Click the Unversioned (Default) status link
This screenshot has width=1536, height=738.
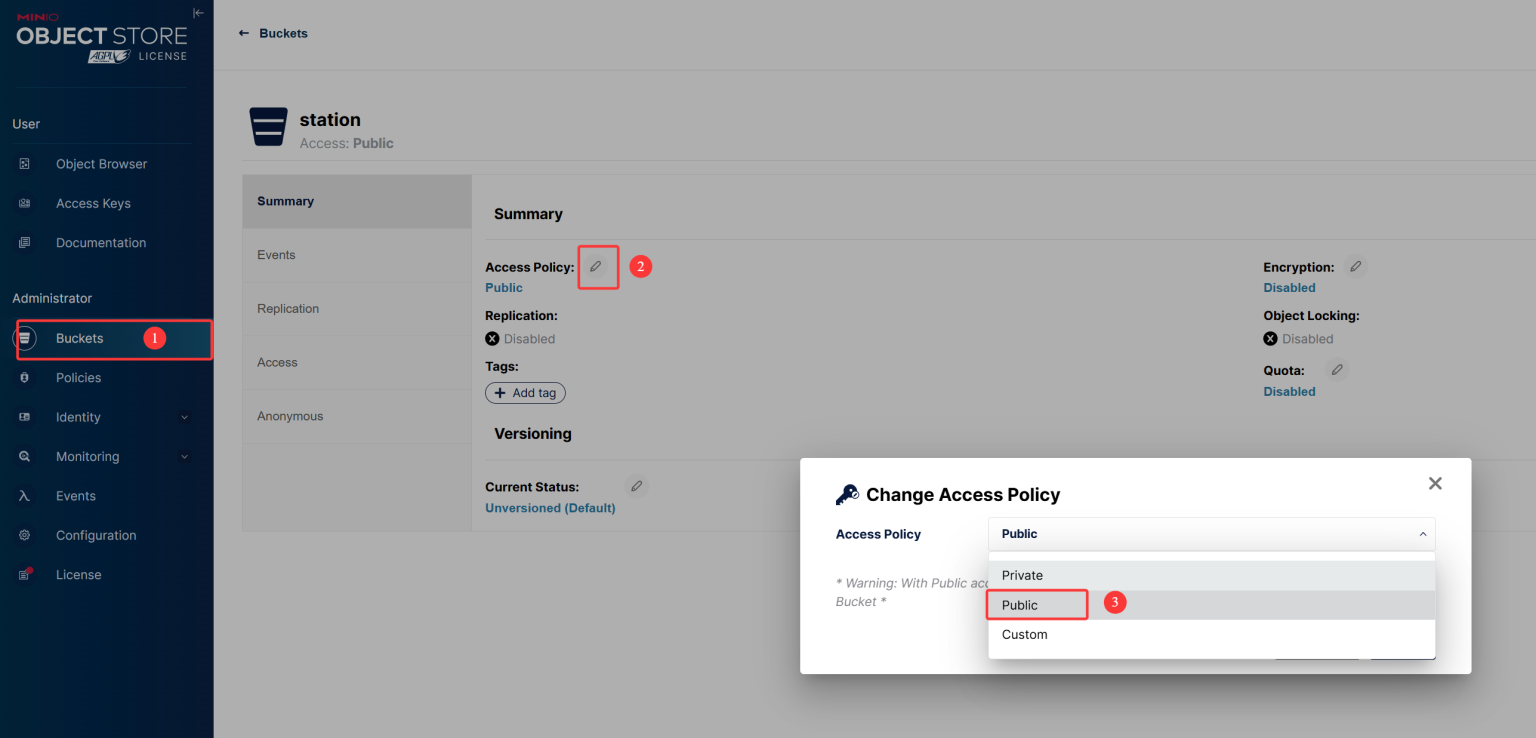point(550,508)
